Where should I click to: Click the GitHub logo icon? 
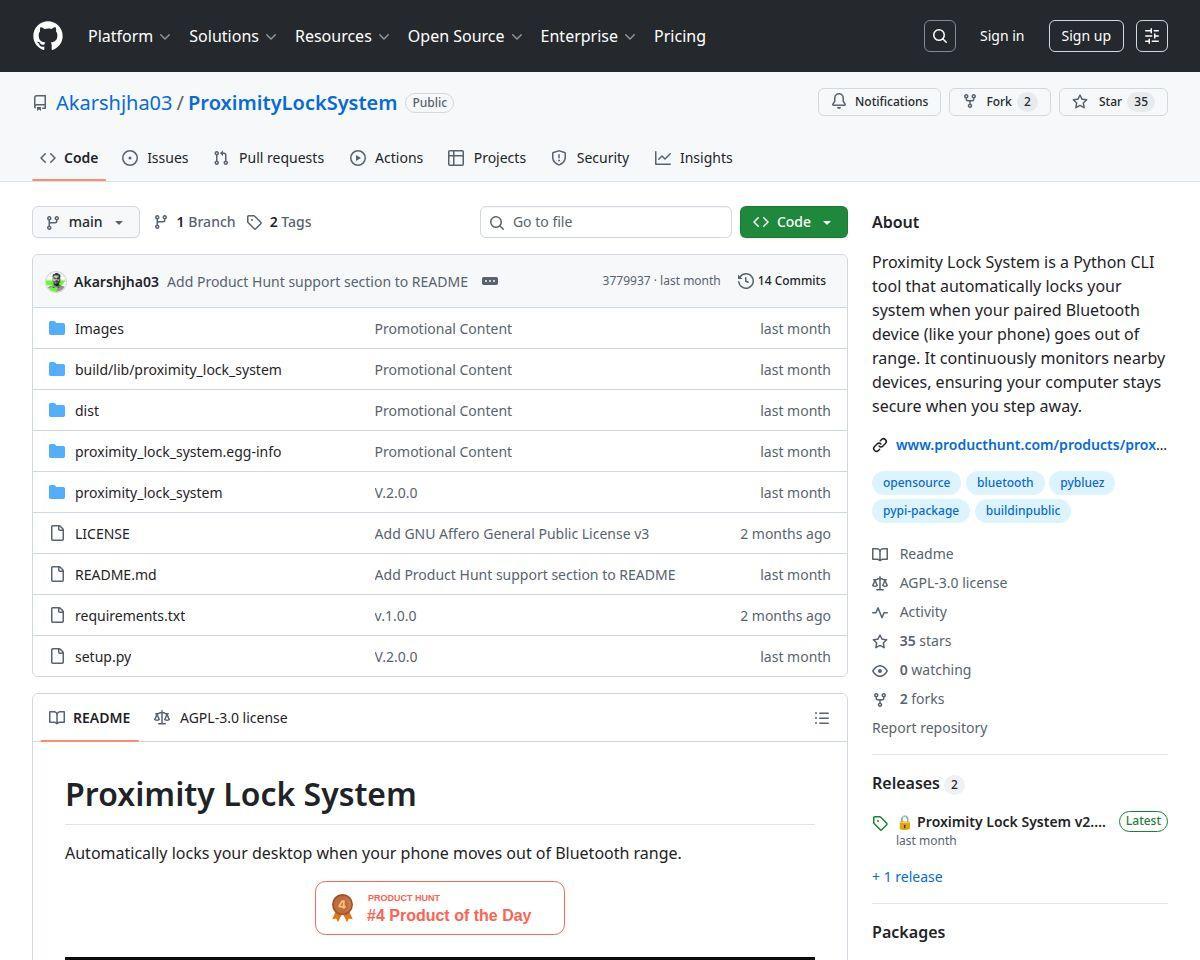point(48,36)
